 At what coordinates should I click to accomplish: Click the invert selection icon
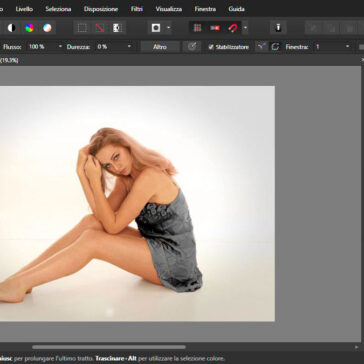click(117, 28)
